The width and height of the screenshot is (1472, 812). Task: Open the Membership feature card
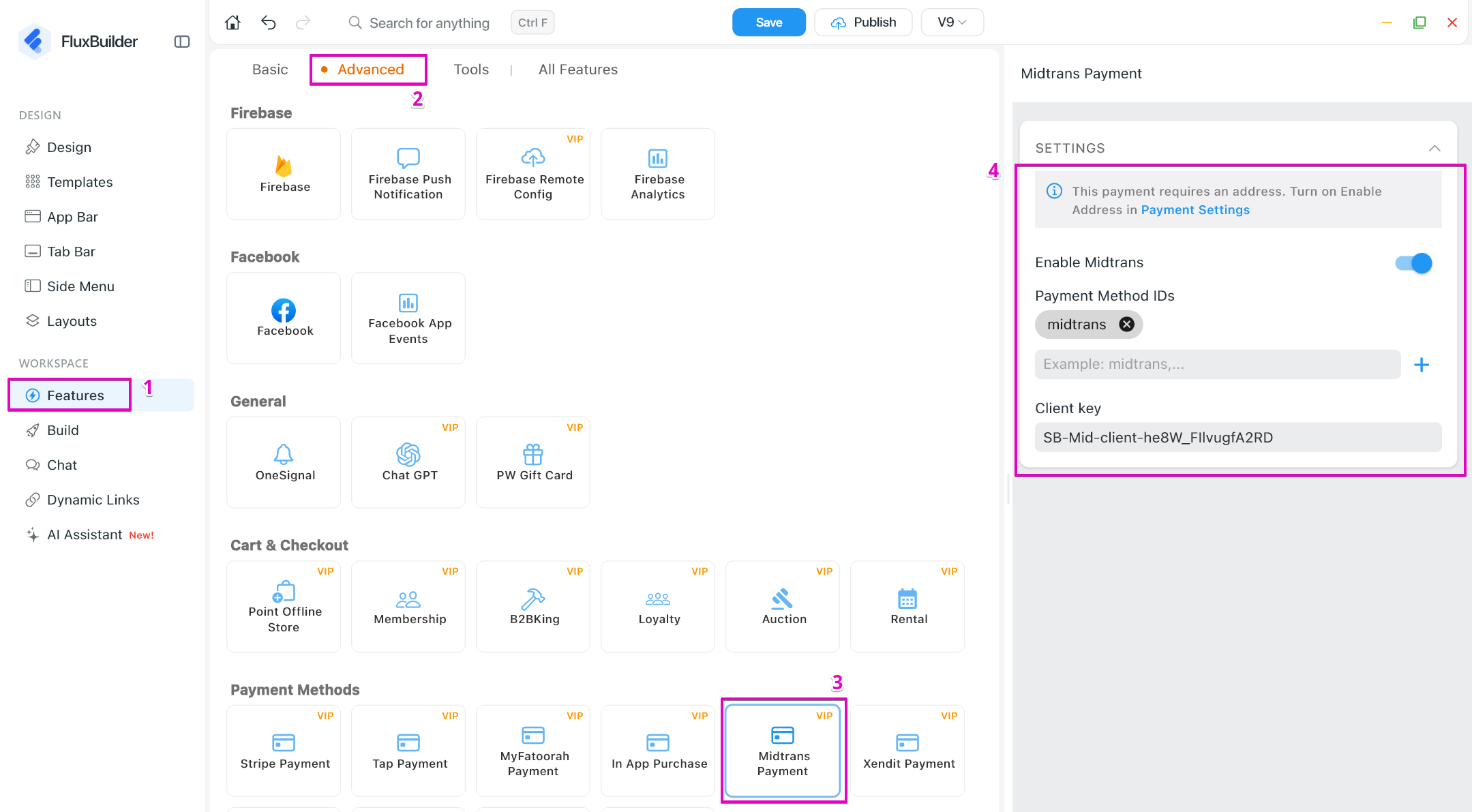[408, 606]
